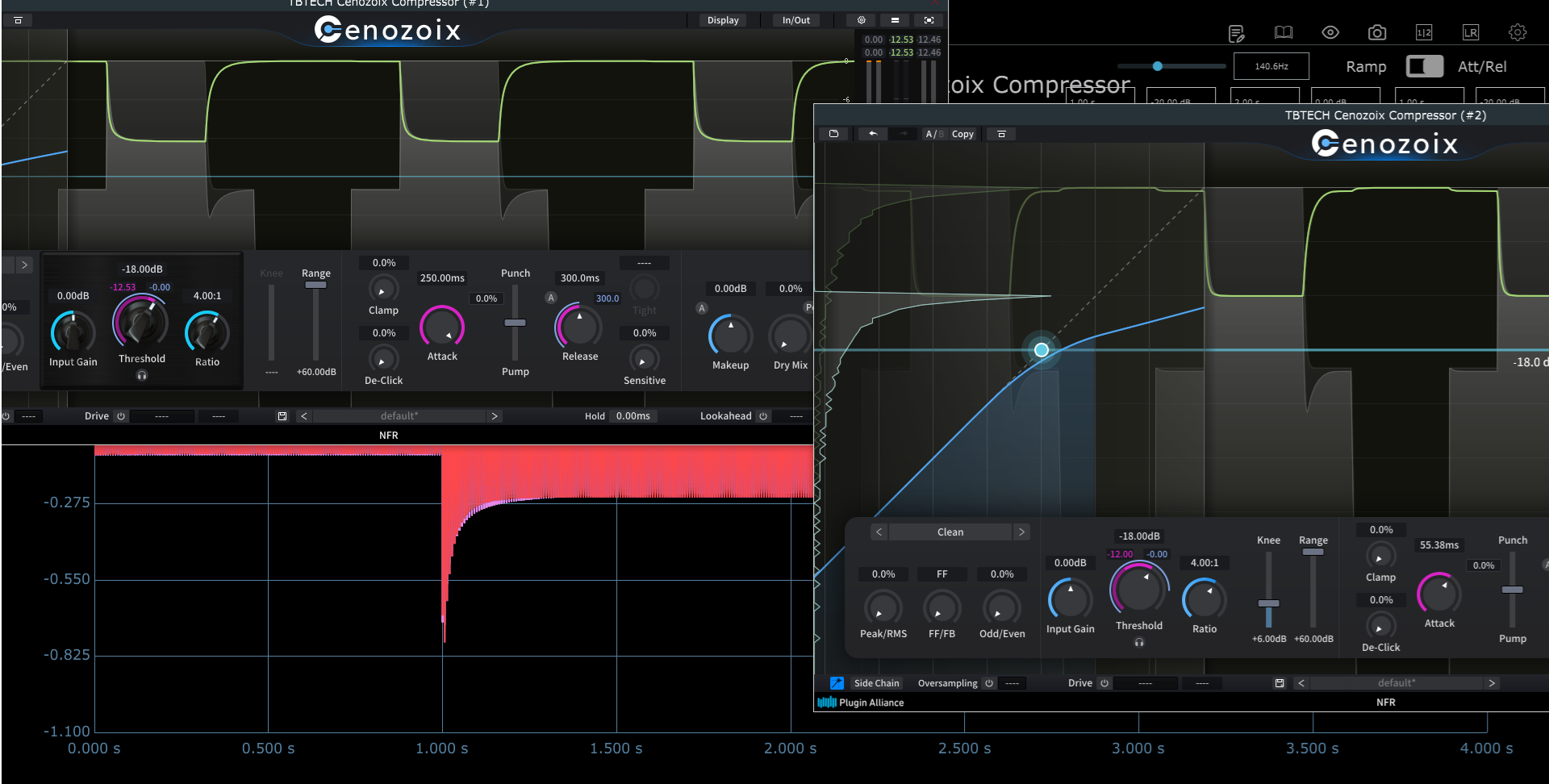The image size is (1549, 784).
Task: Click the redo arrow in Compressor #2
Action: (904, 134)
